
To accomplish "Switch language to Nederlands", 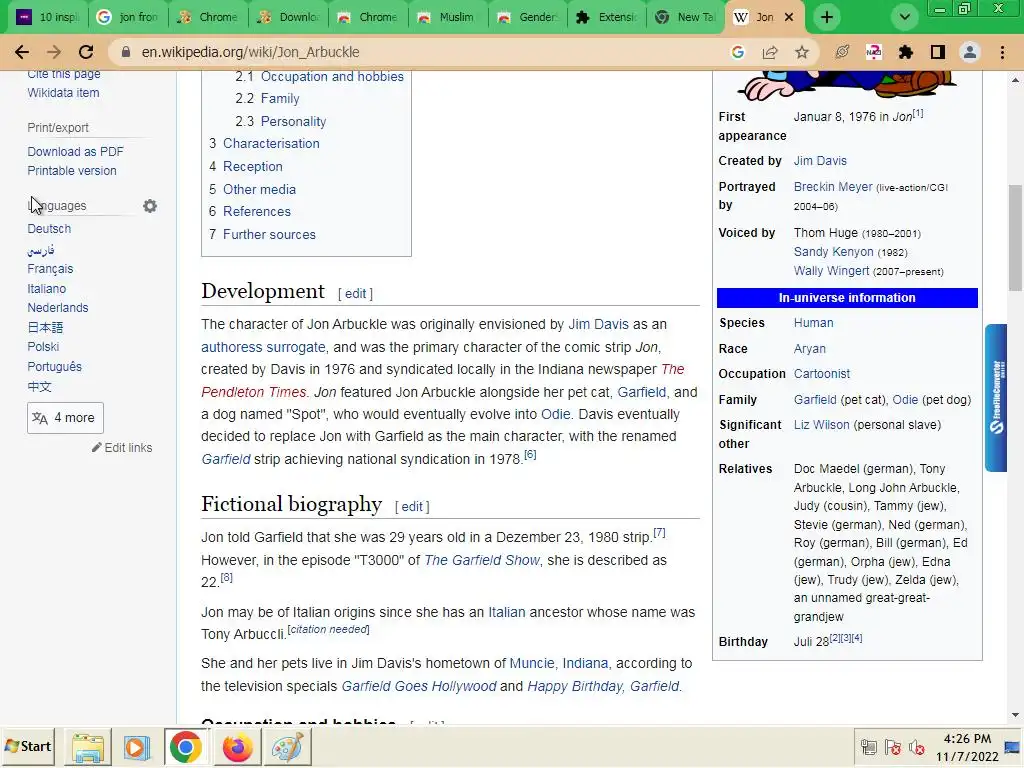I will [57, 308].
